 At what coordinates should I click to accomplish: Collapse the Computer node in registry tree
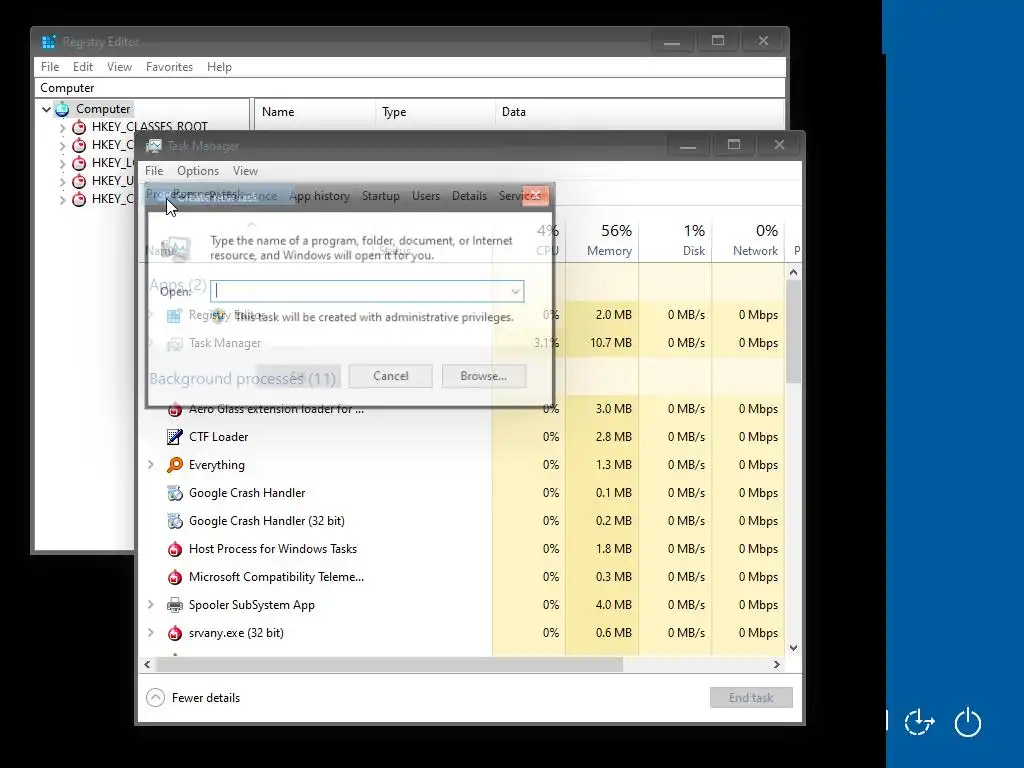46,109
